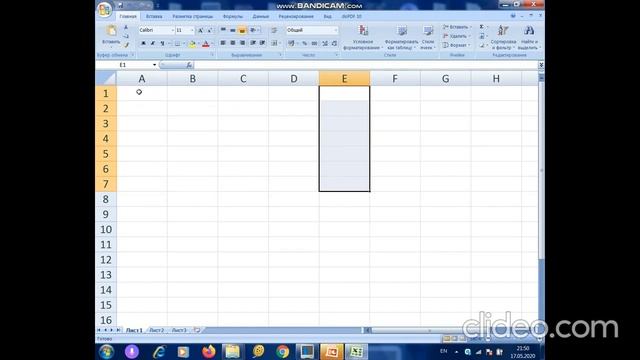Open the Alignment group dialog launcher
This screenshot has width=640, height=360.
click(280, 55)
